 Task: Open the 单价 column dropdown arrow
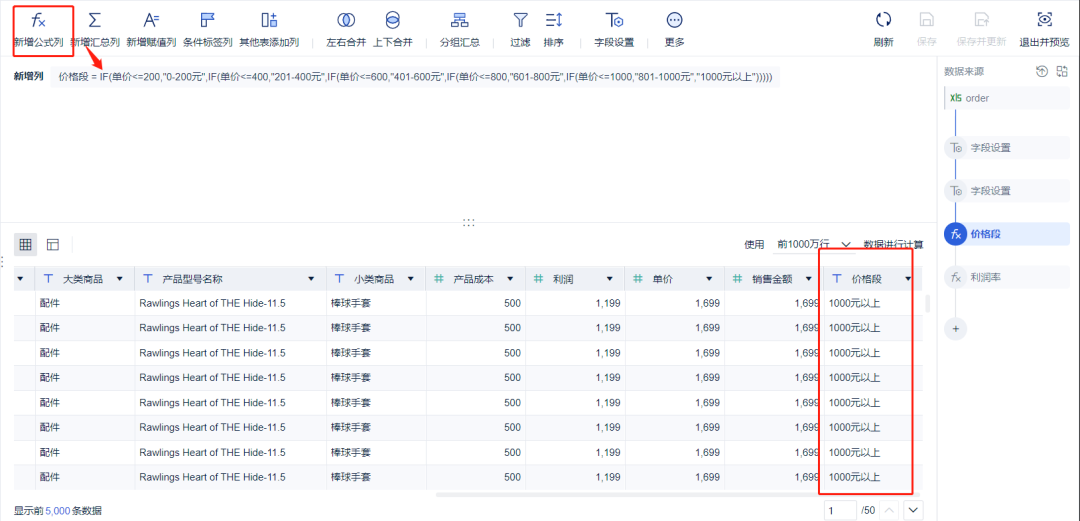tap(709, 278)
